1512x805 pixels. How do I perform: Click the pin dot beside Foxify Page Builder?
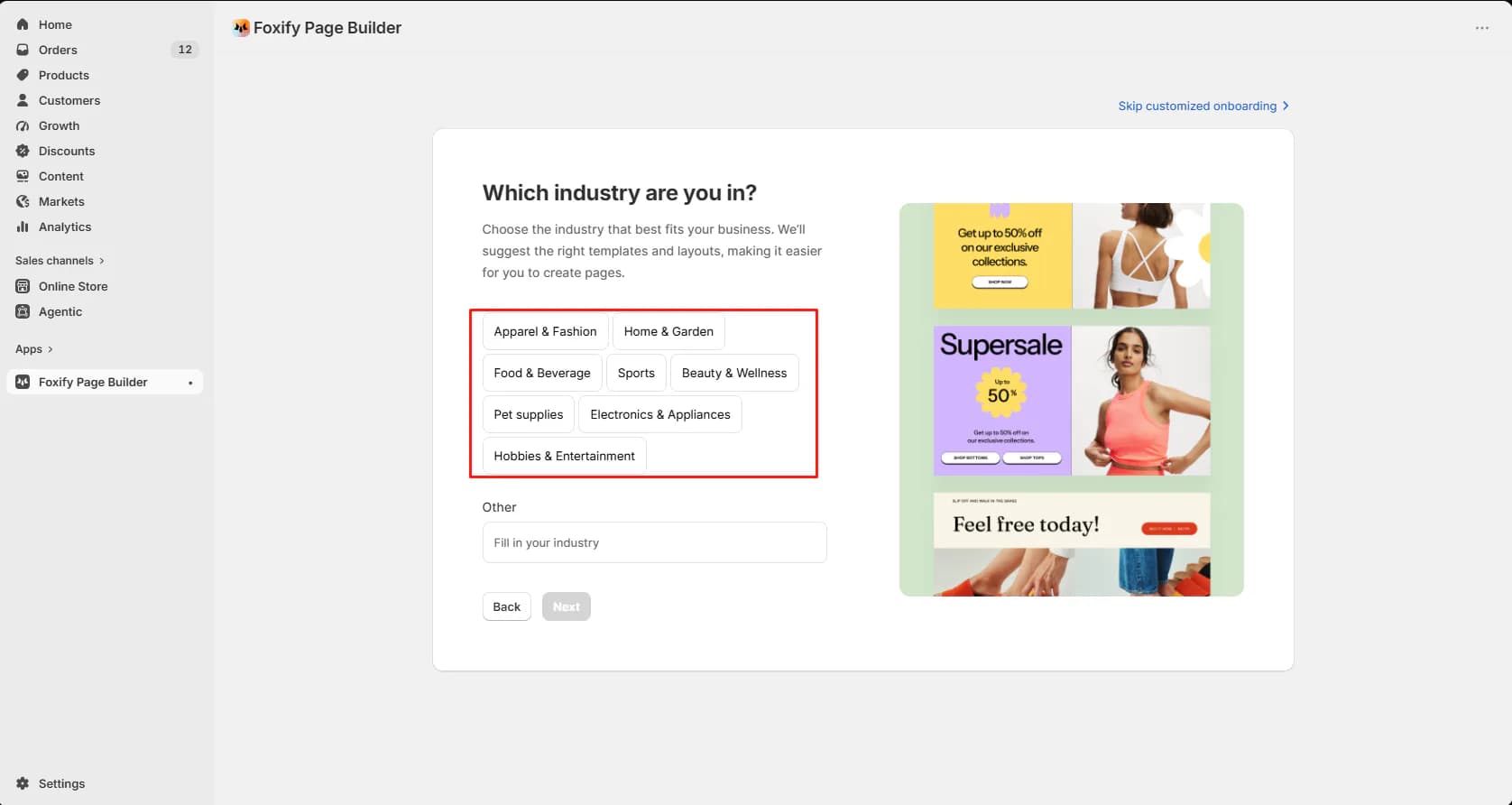pos(190,383)
